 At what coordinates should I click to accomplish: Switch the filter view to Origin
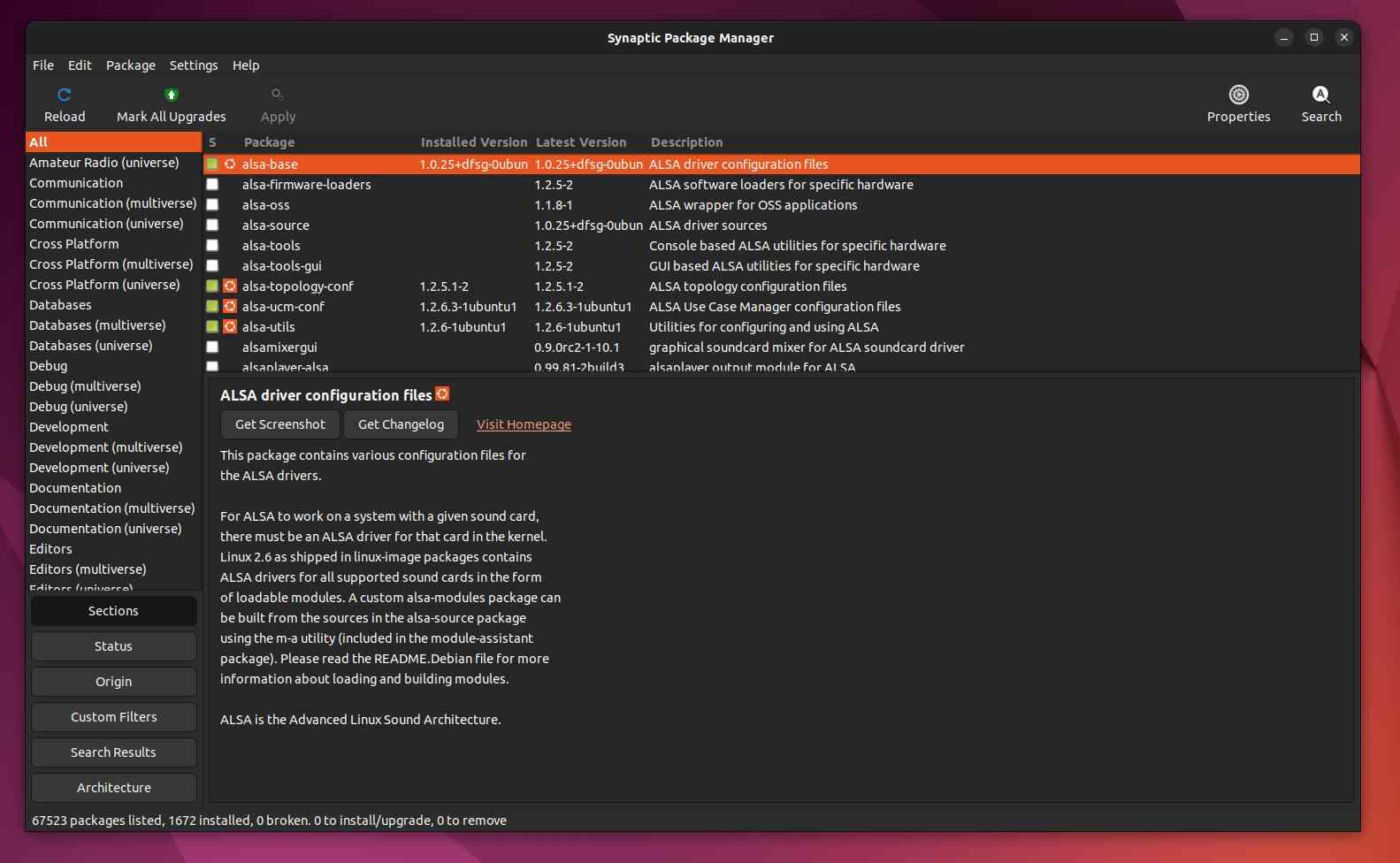tap(114, 682)
